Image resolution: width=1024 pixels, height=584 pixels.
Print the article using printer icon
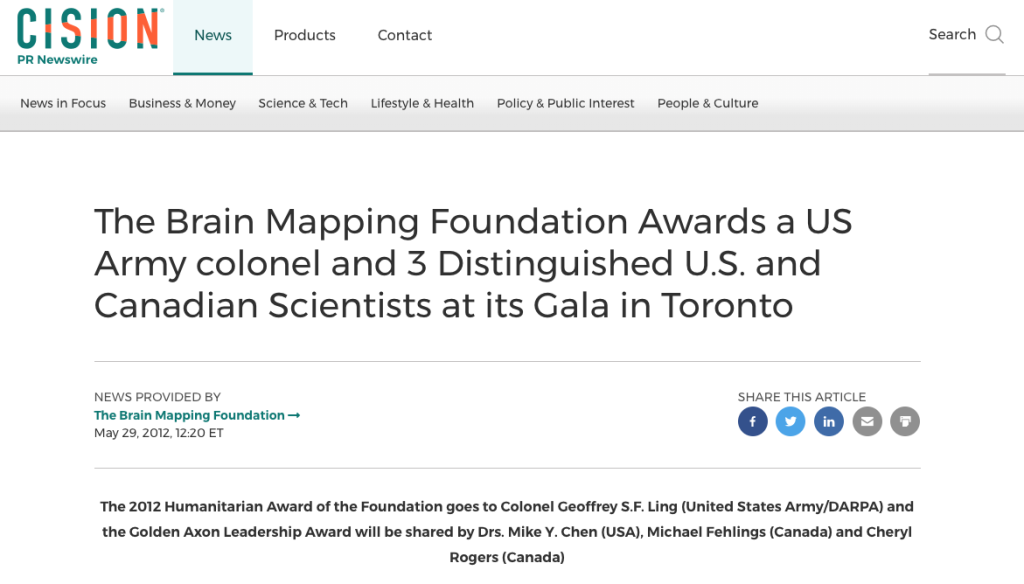pos(905,421)
